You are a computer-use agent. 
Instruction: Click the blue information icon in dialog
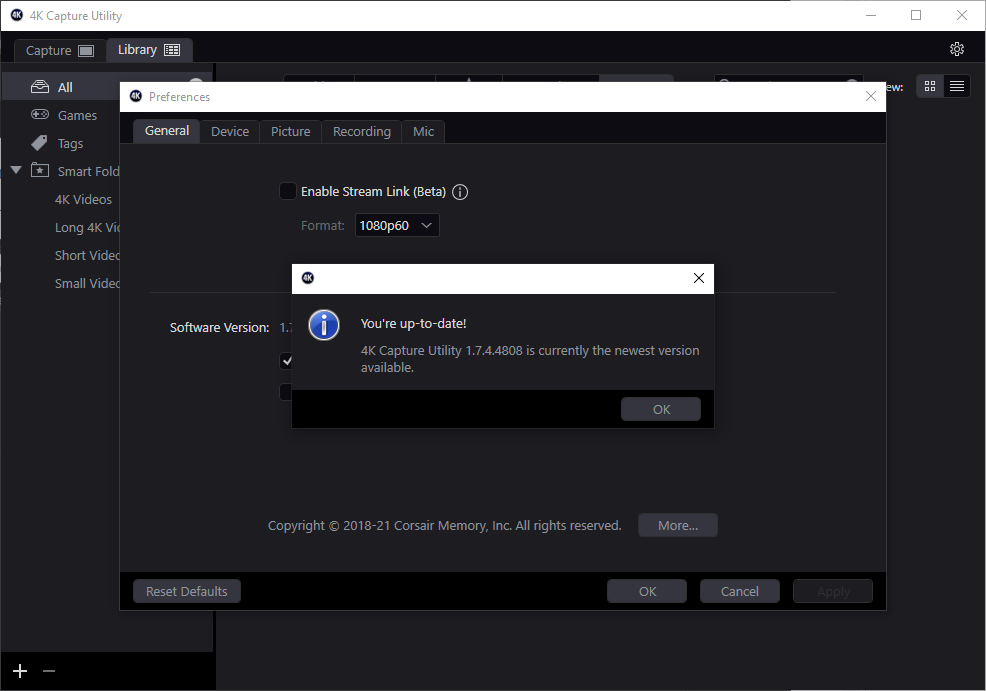pos(324,325)
